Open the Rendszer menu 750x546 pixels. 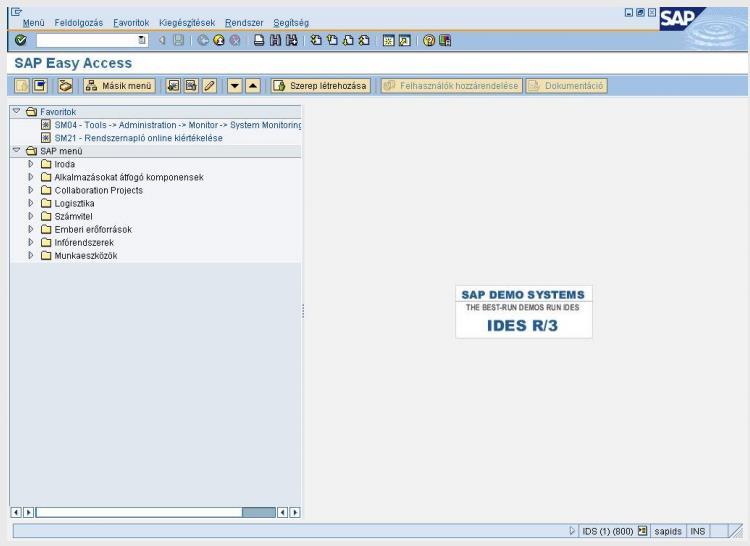[244, 23]
